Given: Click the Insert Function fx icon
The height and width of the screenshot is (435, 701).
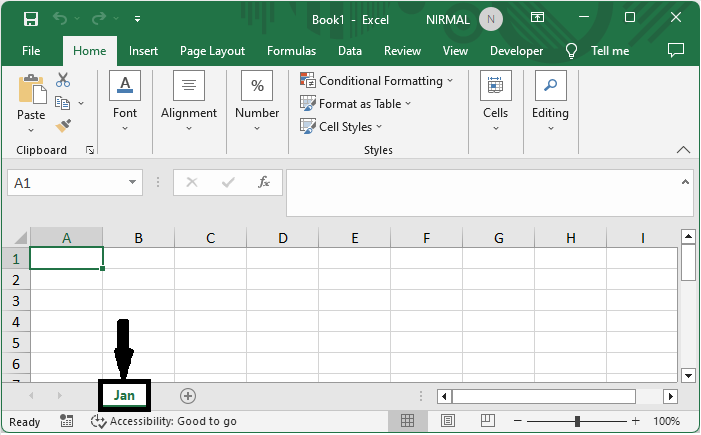Looking at the screenshot, I should click(x=264, y=183).
